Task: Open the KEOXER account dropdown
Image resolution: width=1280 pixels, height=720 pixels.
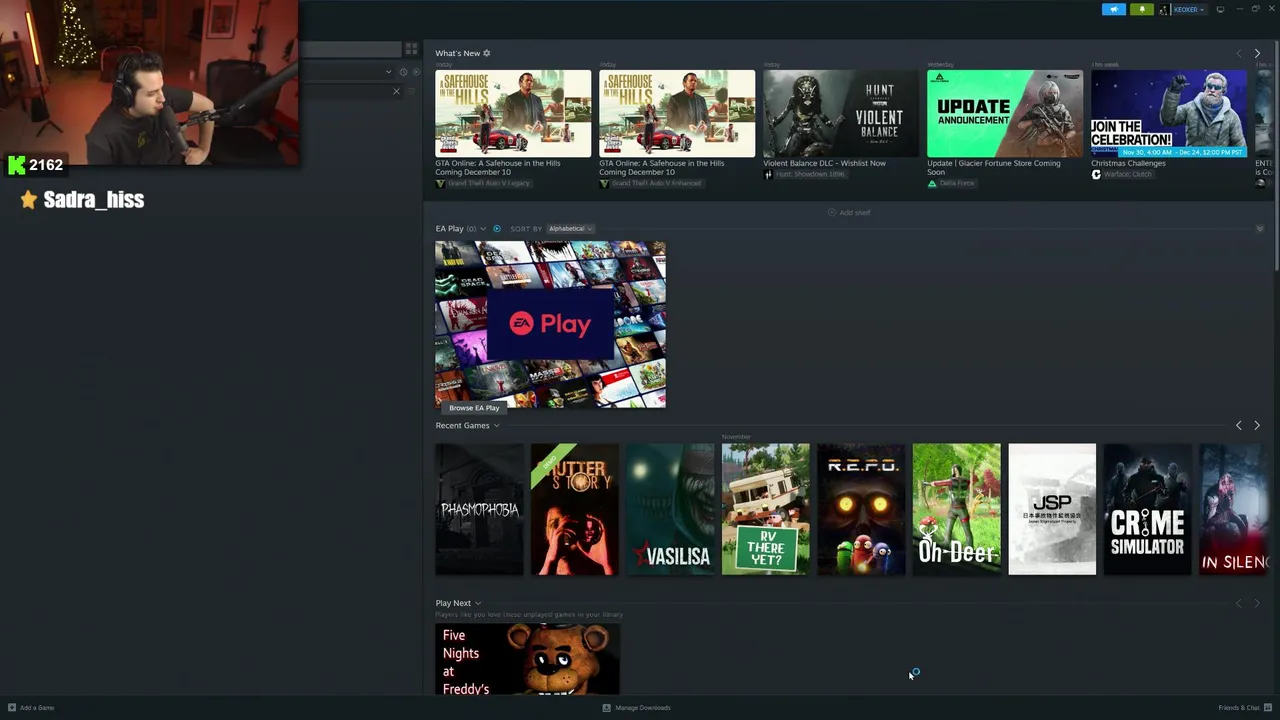Action: [x=1188, y=9]
